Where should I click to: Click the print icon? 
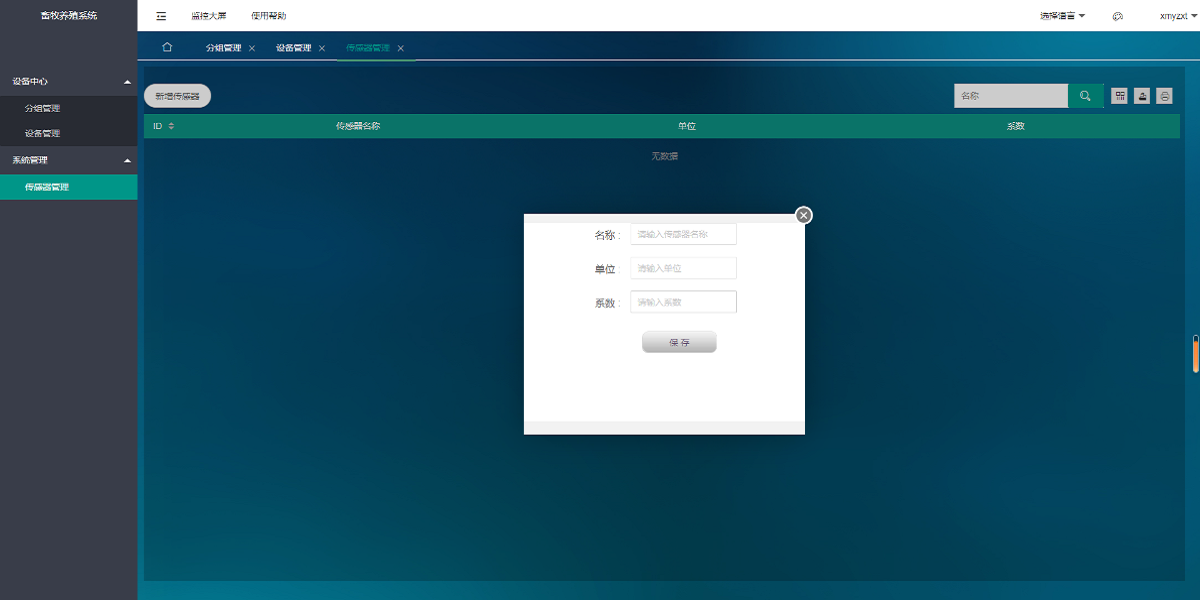(x=1163, y=95)
